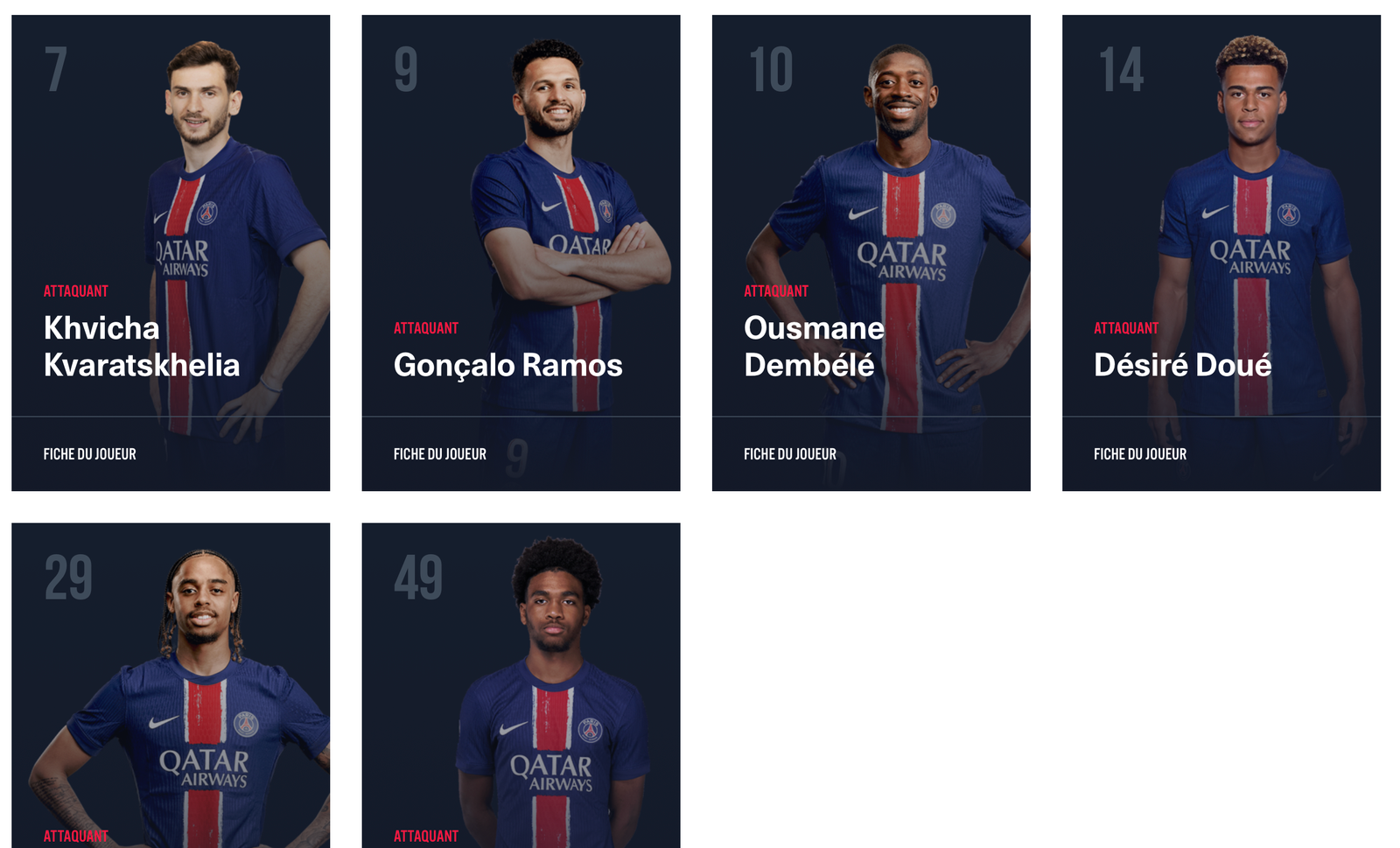Click the Khvicha Kvaratskhelia name heading
1400x848 pixels.
[x=142, y=347]
